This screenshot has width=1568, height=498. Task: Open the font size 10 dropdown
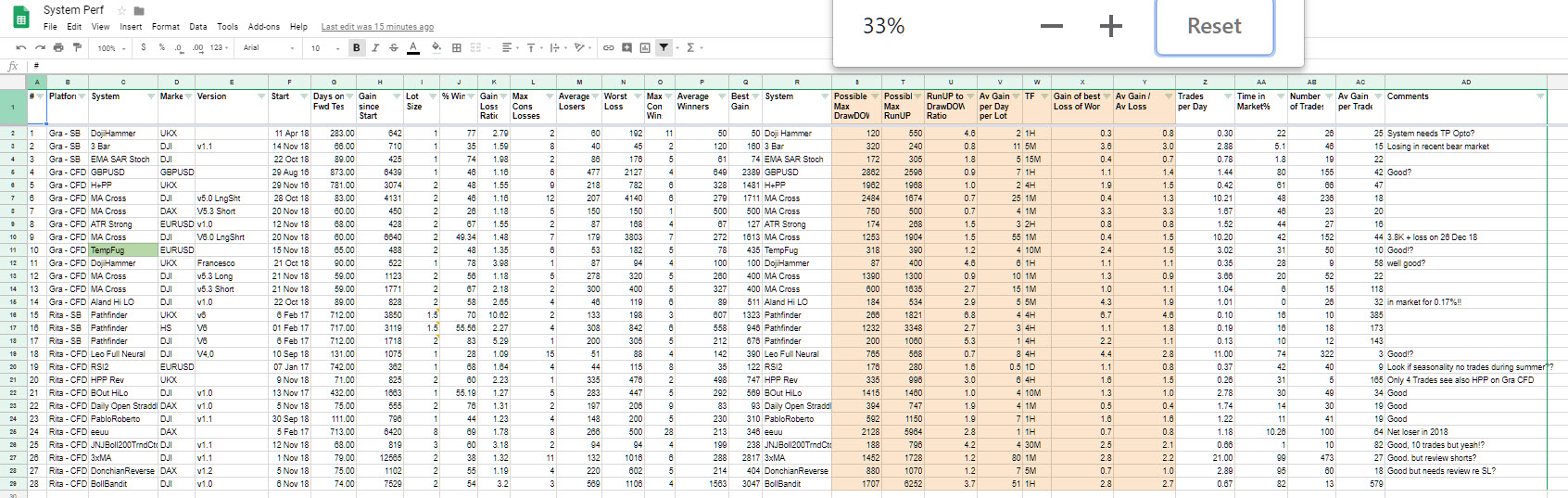click(x=325, y=47)
